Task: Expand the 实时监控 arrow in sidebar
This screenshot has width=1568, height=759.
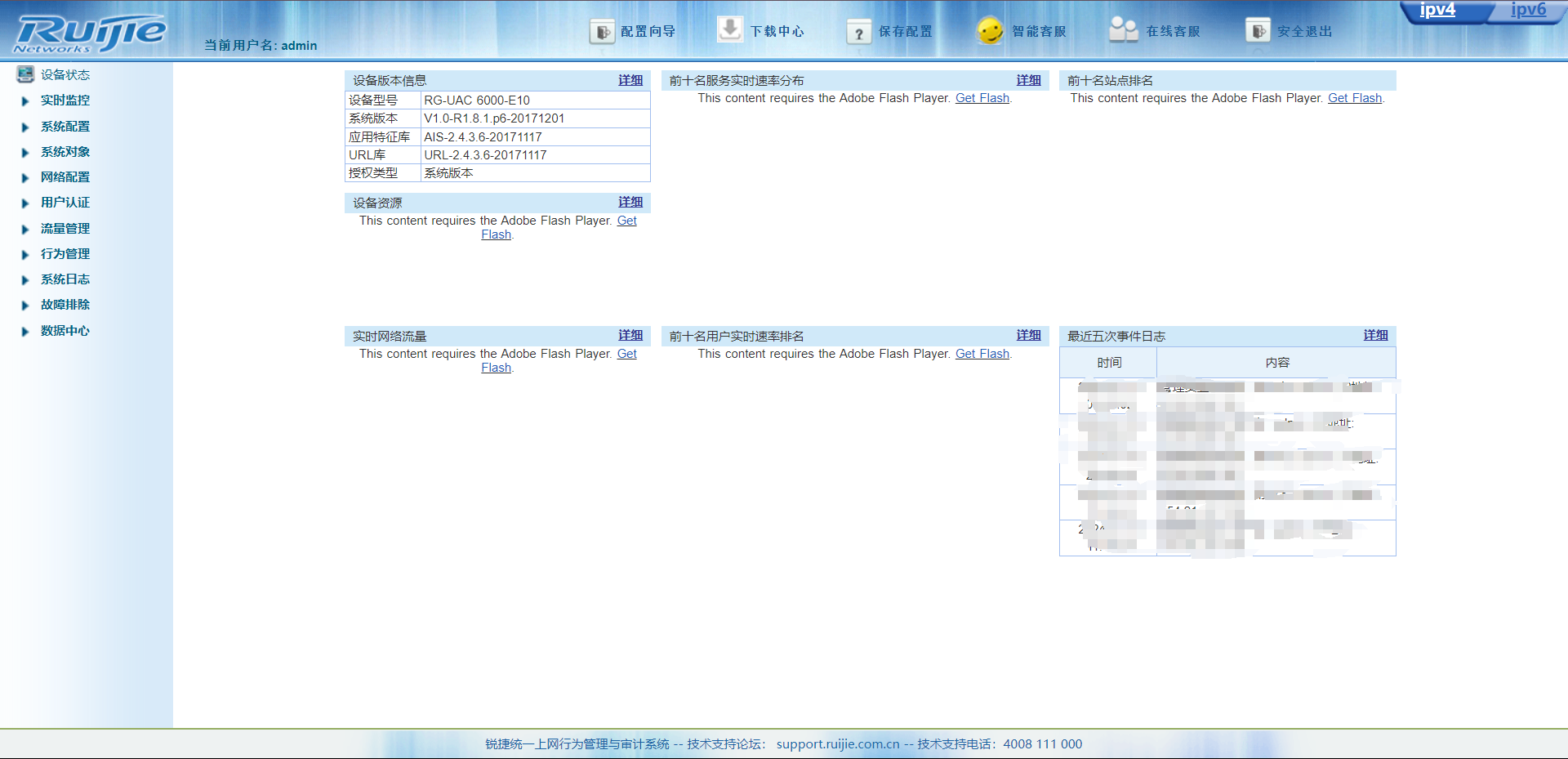Action: [x=25, y=101]
